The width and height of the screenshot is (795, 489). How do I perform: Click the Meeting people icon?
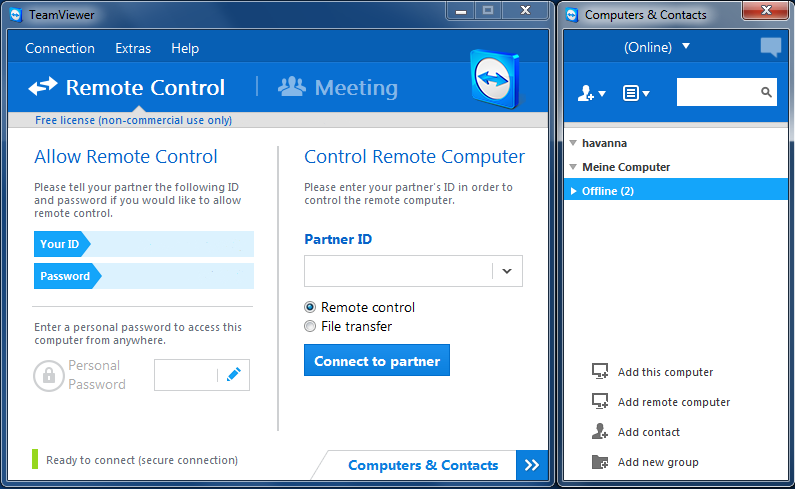tap(292, 87)
